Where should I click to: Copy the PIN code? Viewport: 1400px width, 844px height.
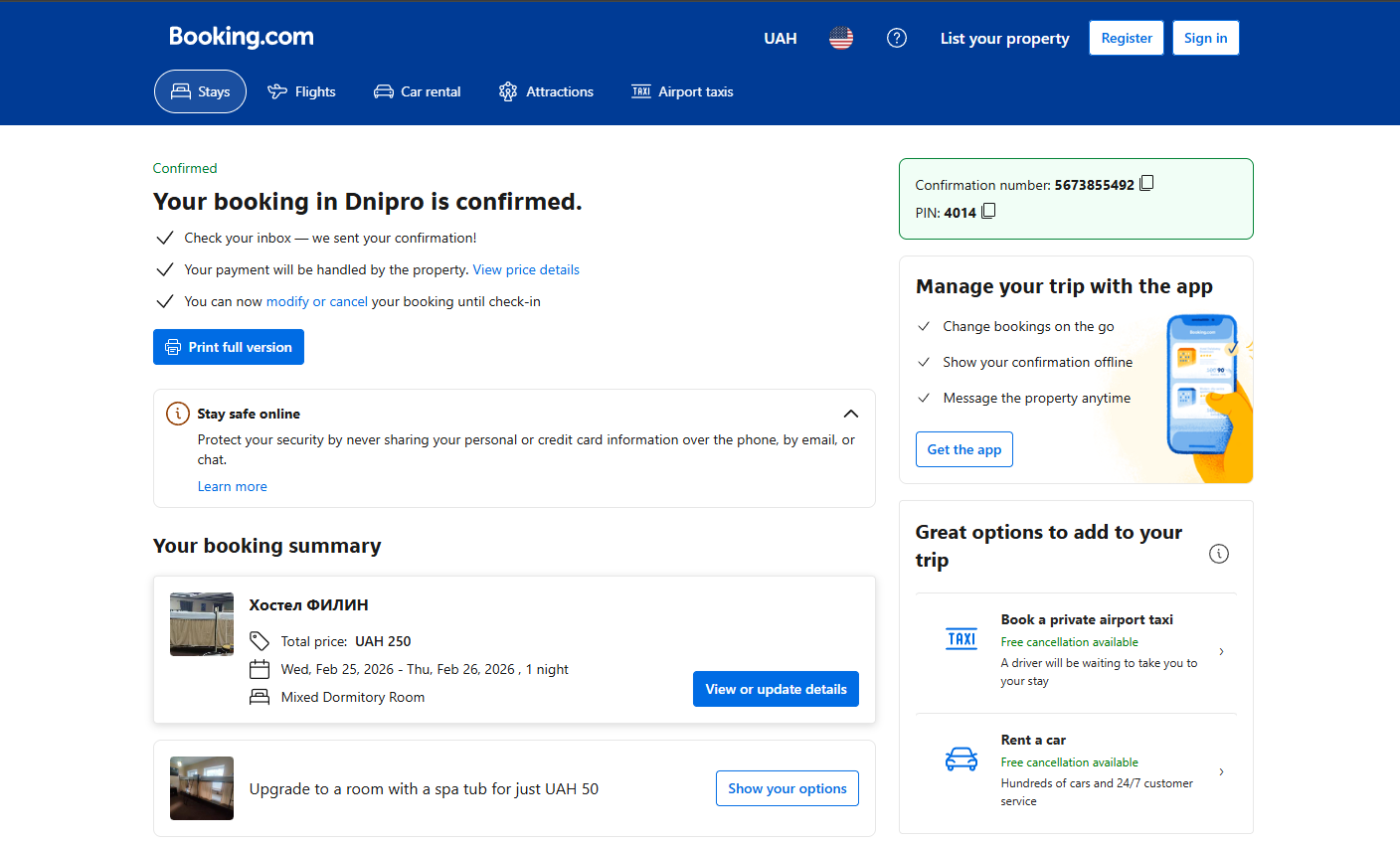point(988,212)
